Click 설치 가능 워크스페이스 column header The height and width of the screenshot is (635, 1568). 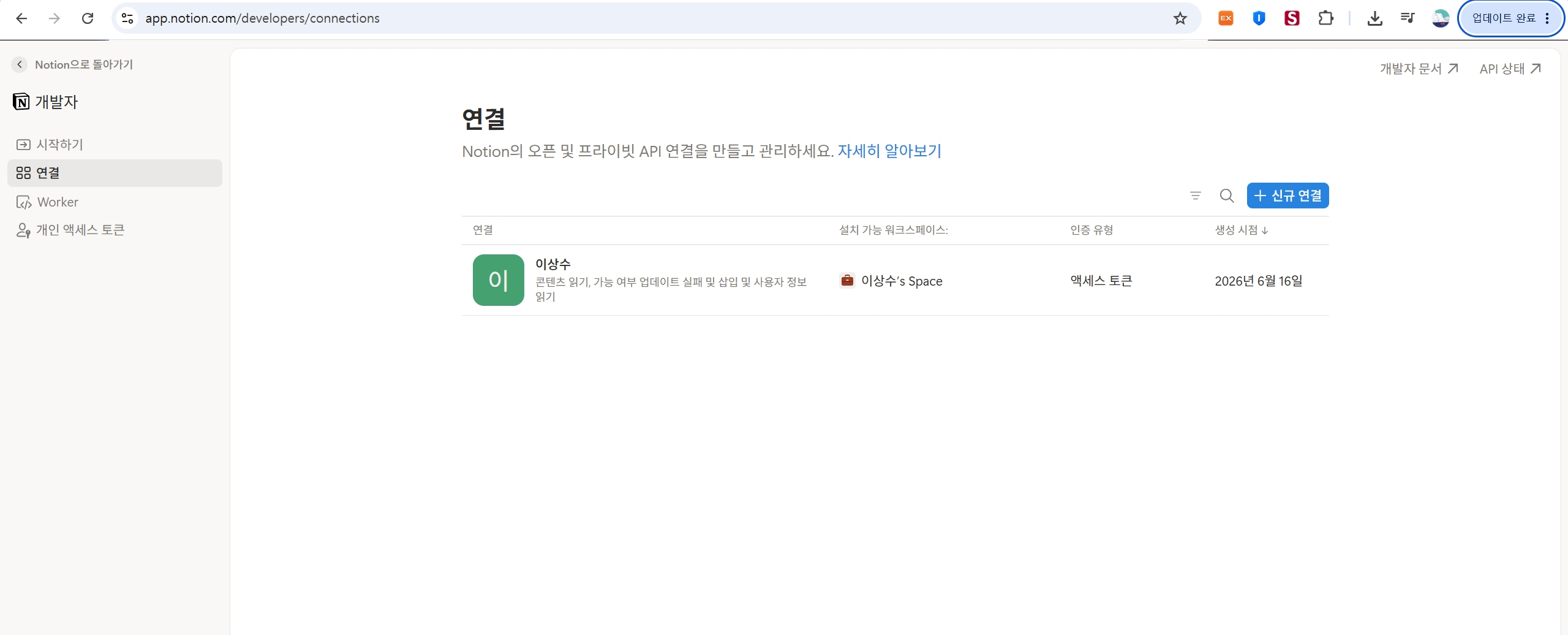[x=893, y=230]
